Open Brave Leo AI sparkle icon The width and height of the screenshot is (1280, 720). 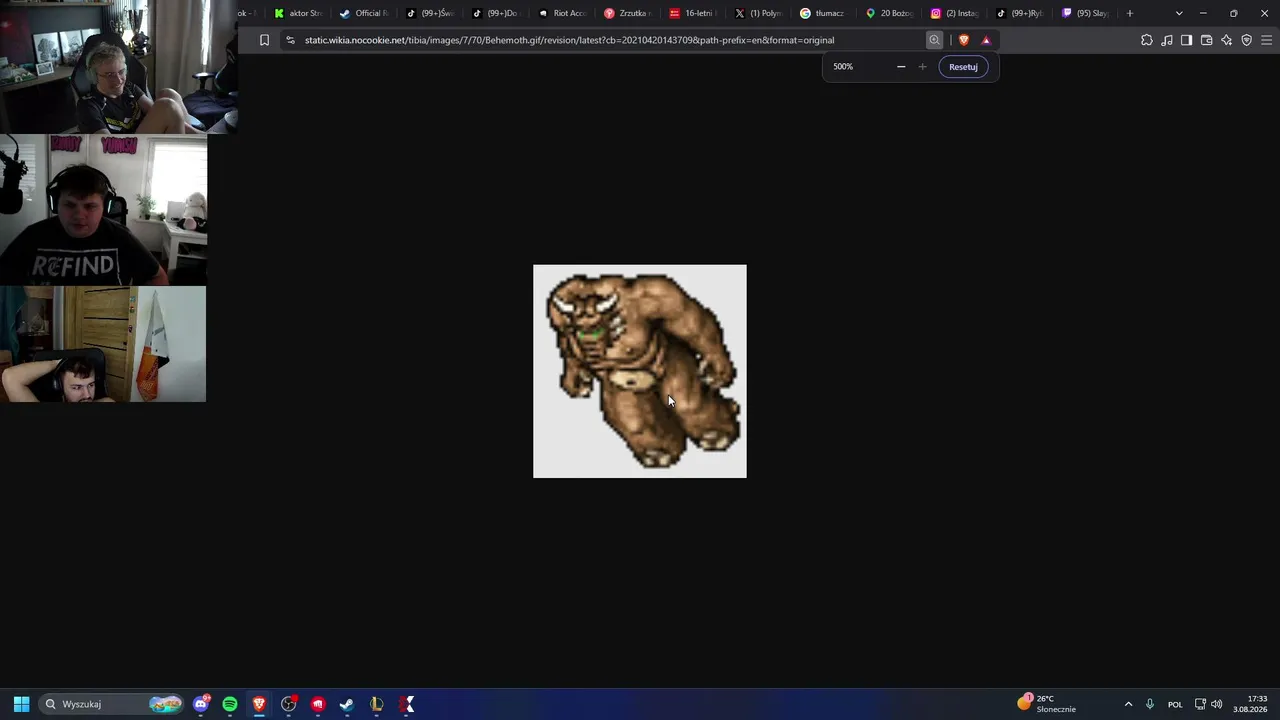(x=1226, y=40)
